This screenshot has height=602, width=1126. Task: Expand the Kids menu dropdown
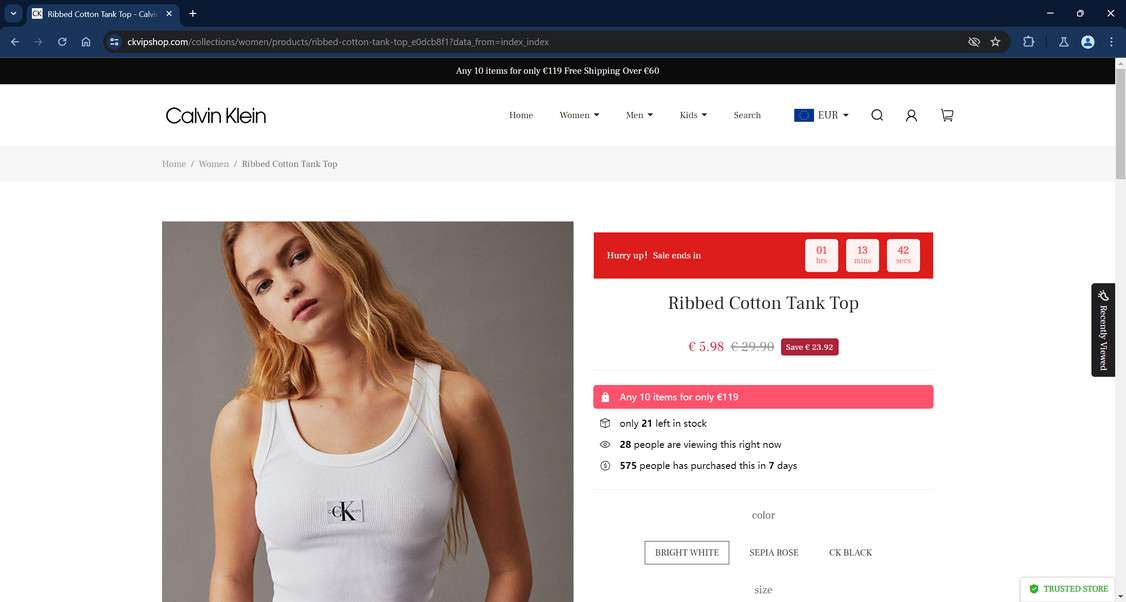(693, 115)
